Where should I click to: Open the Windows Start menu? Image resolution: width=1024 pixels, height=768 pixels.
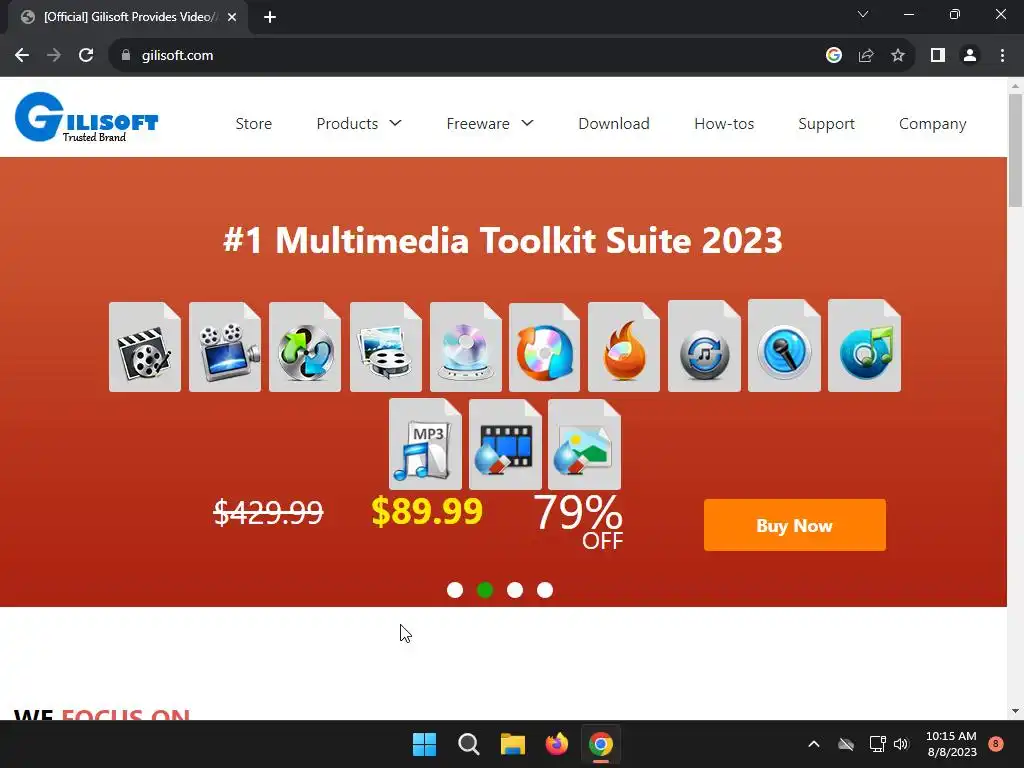[424, 744]
